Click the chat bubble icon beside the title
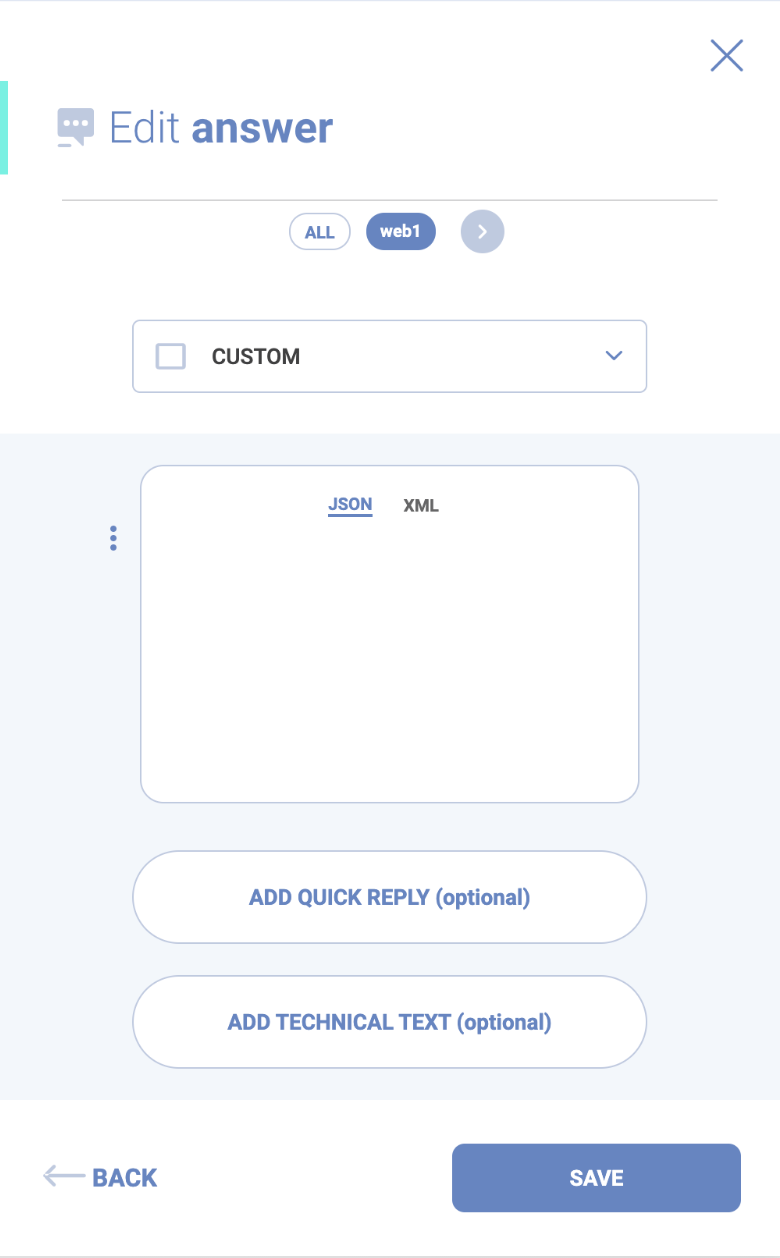The width and height of the screenshot is (780, 1258). [x=76, y=128]
